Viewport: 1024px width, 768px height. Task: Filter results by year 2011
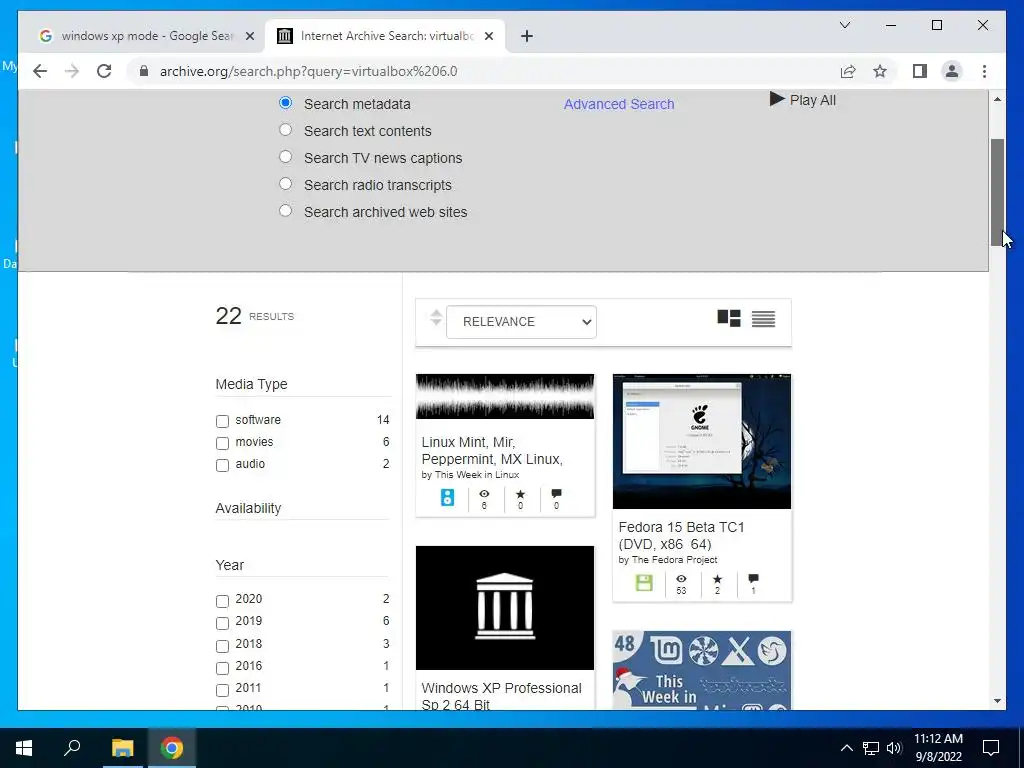223,690
